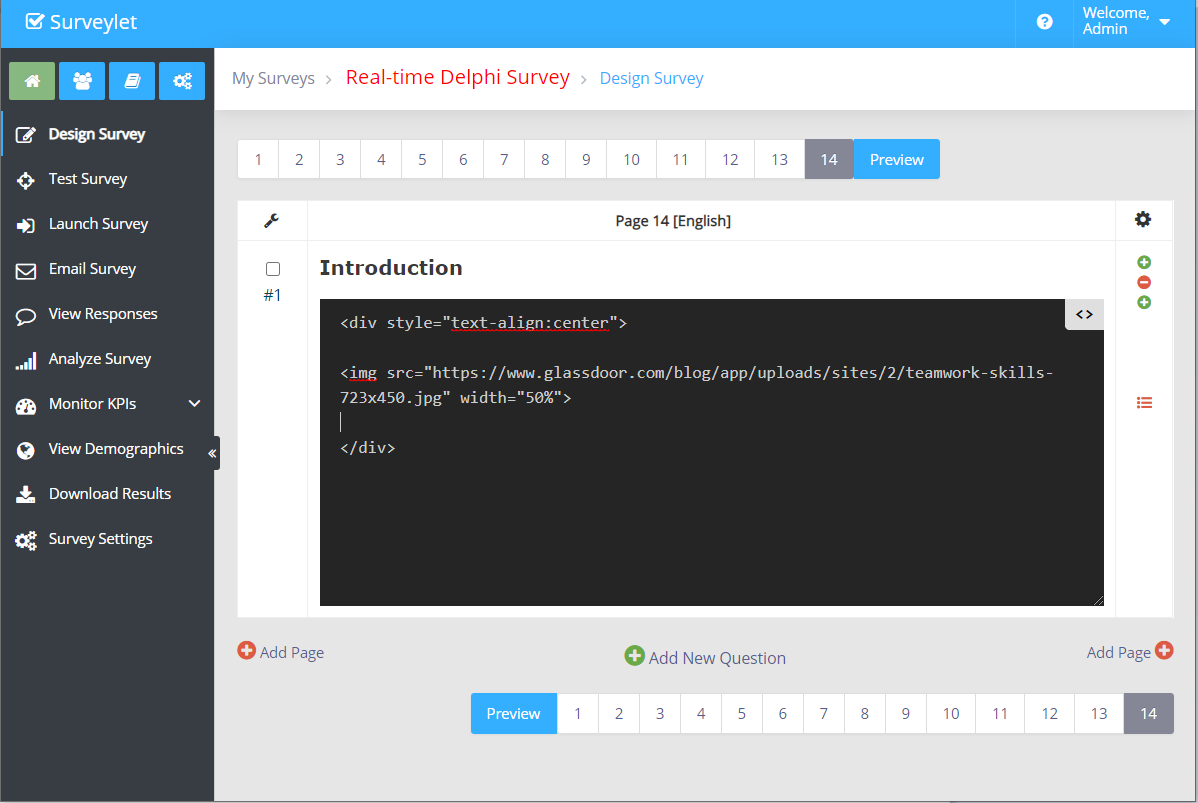Click the lower green plus add-question icon

point(1144,303)
